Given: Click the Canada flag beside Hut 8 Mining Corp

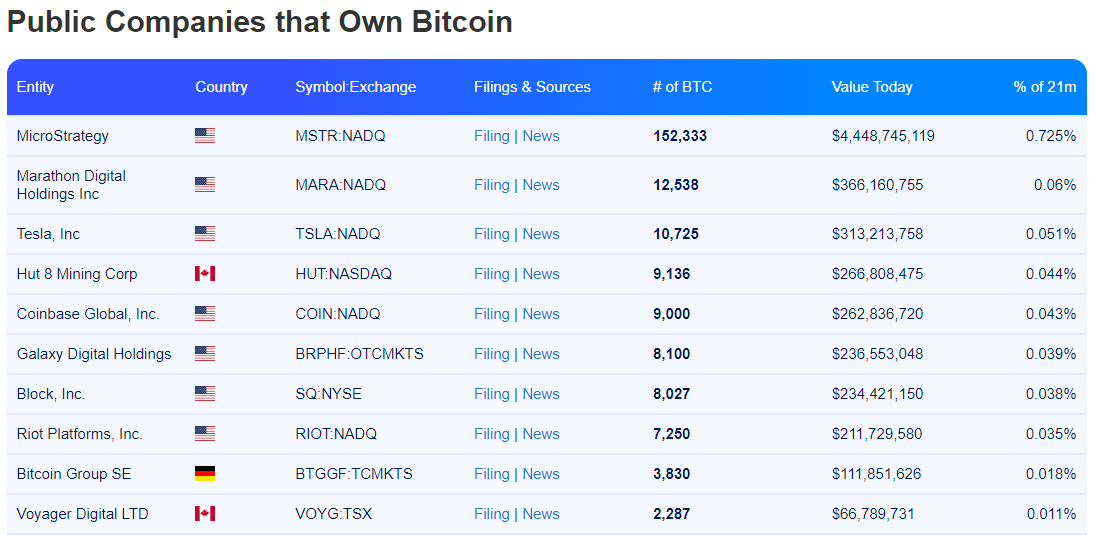Looking at the screenshot, I should pos(205,273).
